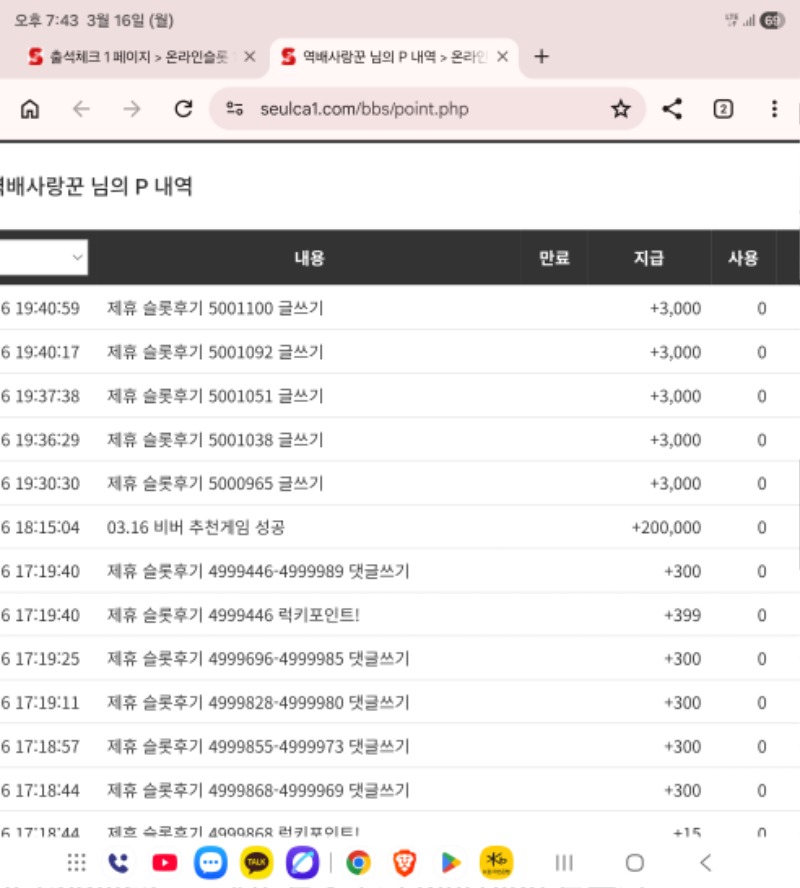Close the 역배사랑꾼 님의 P 내역 tab

point(502,57)
